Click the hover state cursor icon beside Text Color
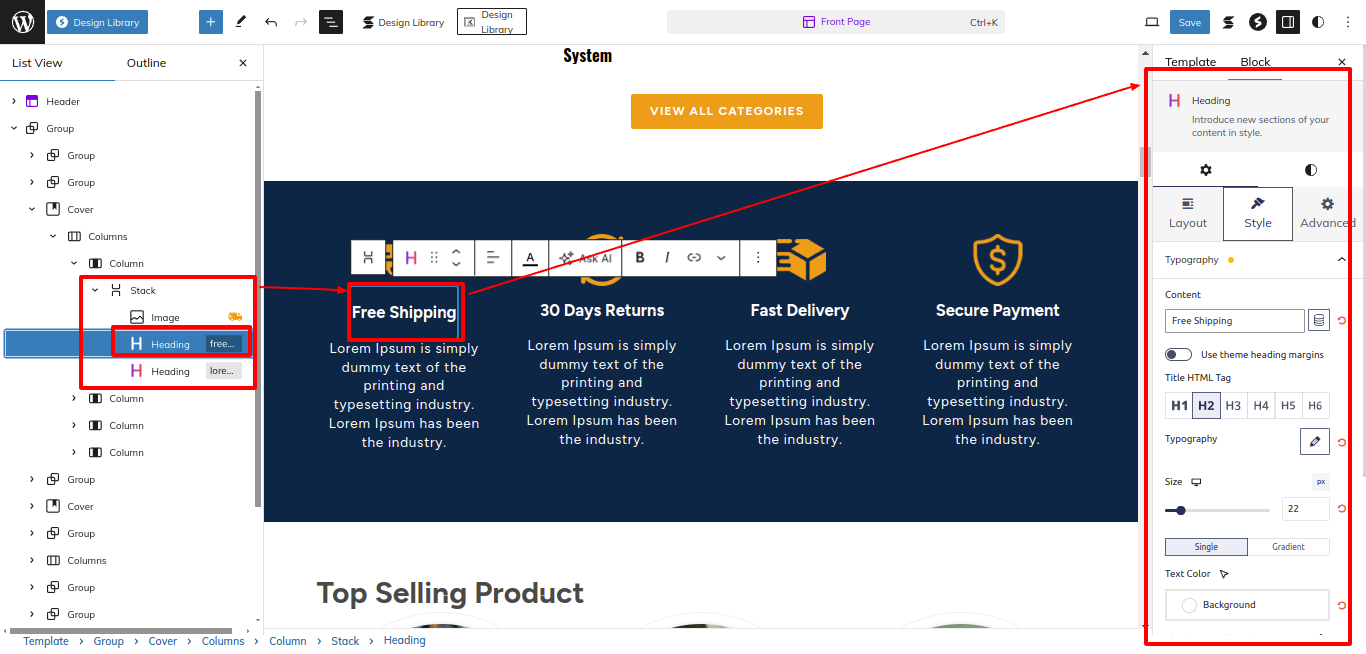 click(x=1224, y=574)
